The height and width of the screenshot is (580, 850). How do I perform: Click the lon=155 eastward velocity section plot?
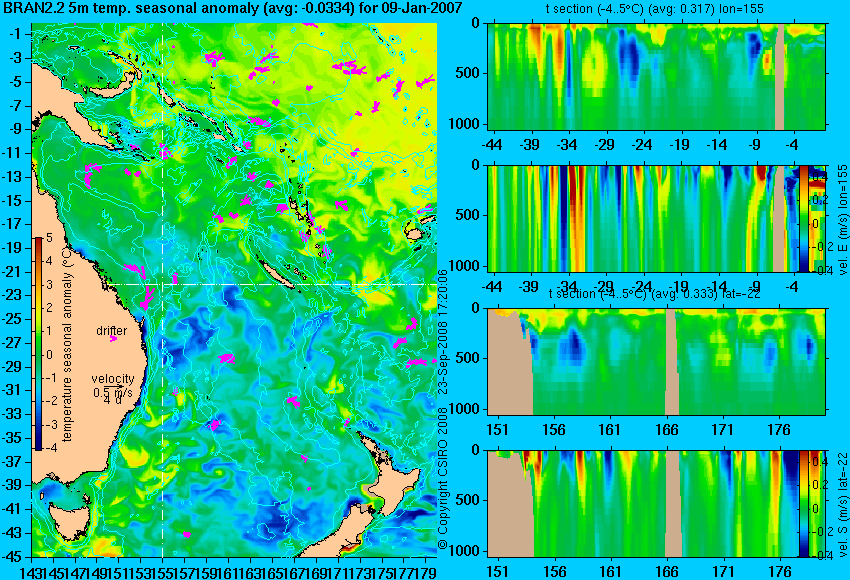coord(656,218)
